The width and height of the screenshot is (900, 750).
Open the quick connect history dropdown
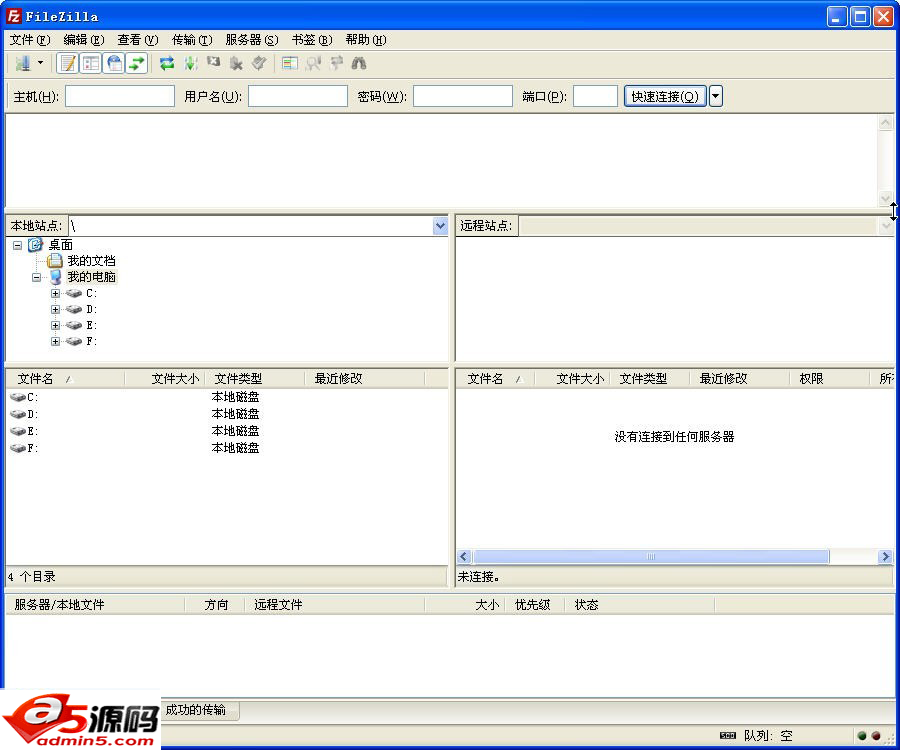(716, 96)
